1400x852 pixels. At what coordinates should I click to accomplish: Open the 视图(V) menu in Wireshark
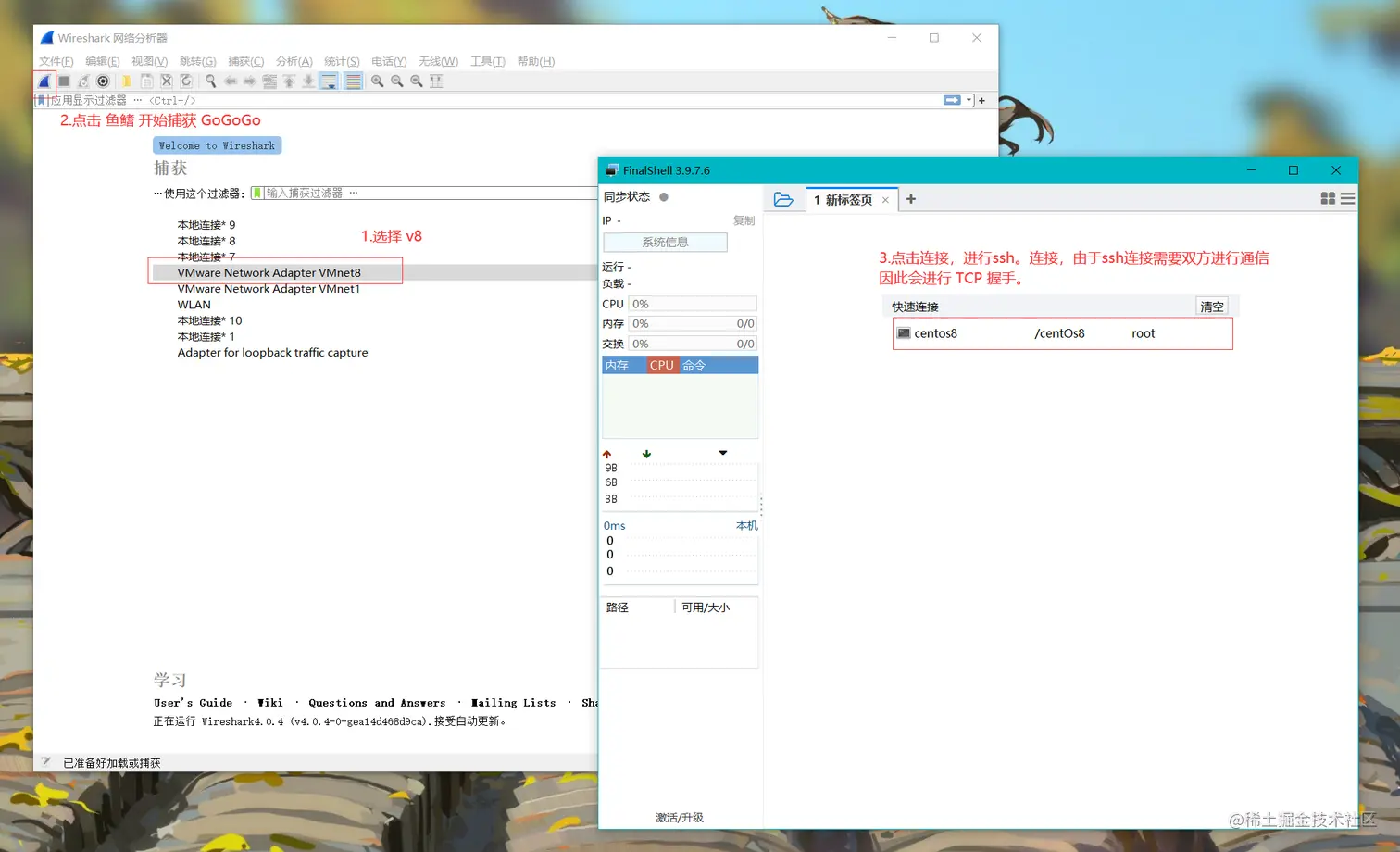(149, 61)
